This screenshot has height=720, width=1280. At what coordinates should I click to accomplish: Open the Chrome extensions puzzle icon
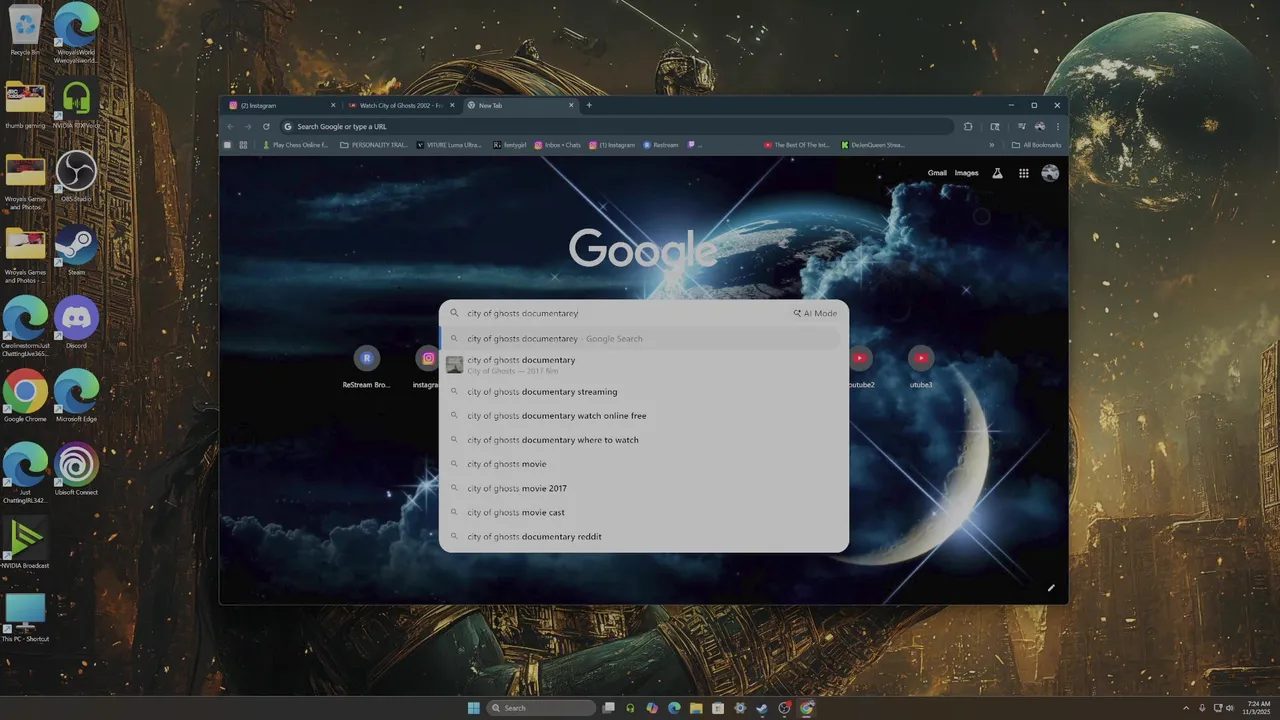coord(968,126)
